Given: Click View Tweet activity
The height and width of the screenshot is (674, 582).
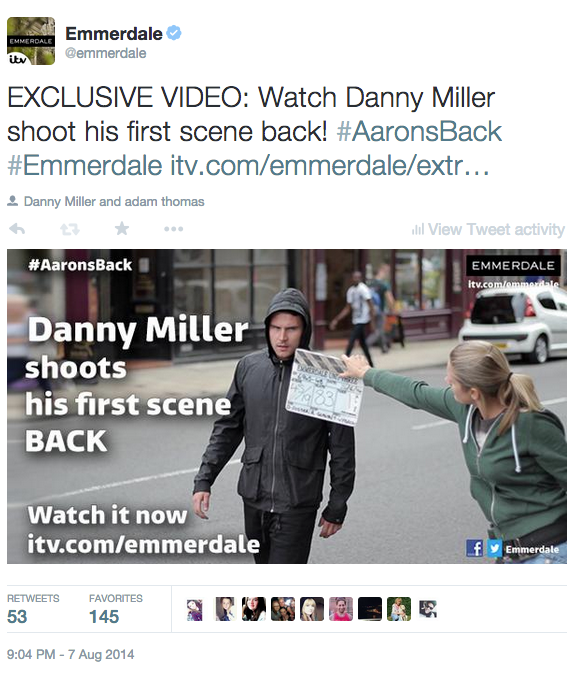Looking at the screenshot, I should 496,230.
